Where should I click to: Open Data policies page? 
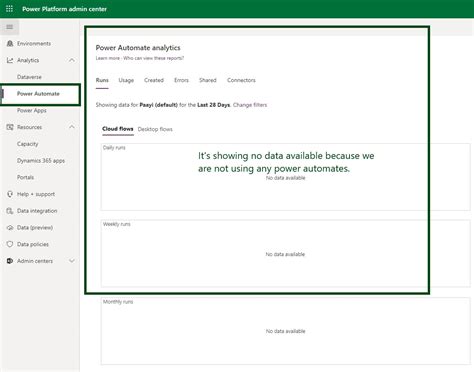point(33,244)
